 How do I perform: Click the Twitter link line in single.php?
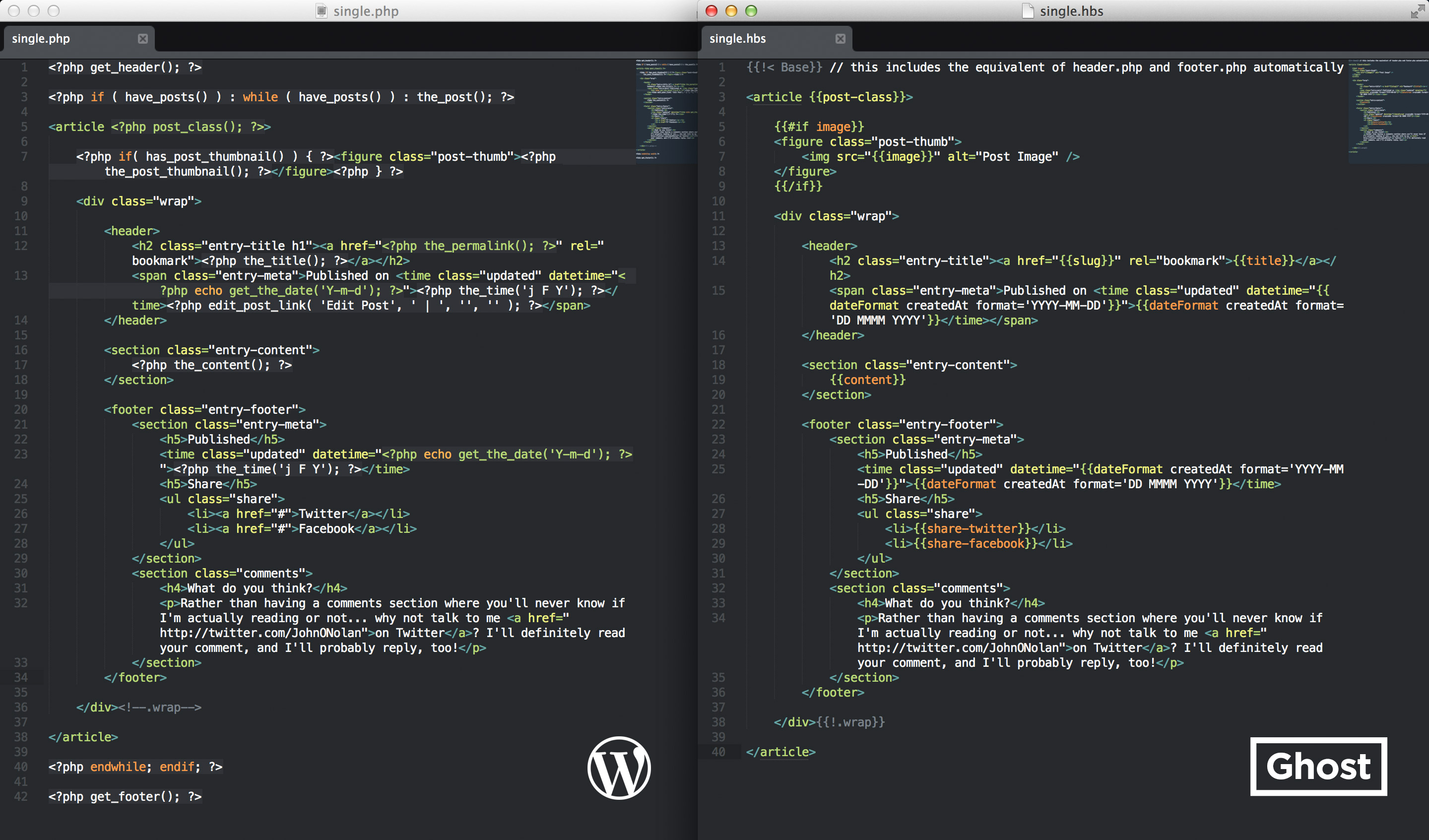298,514
